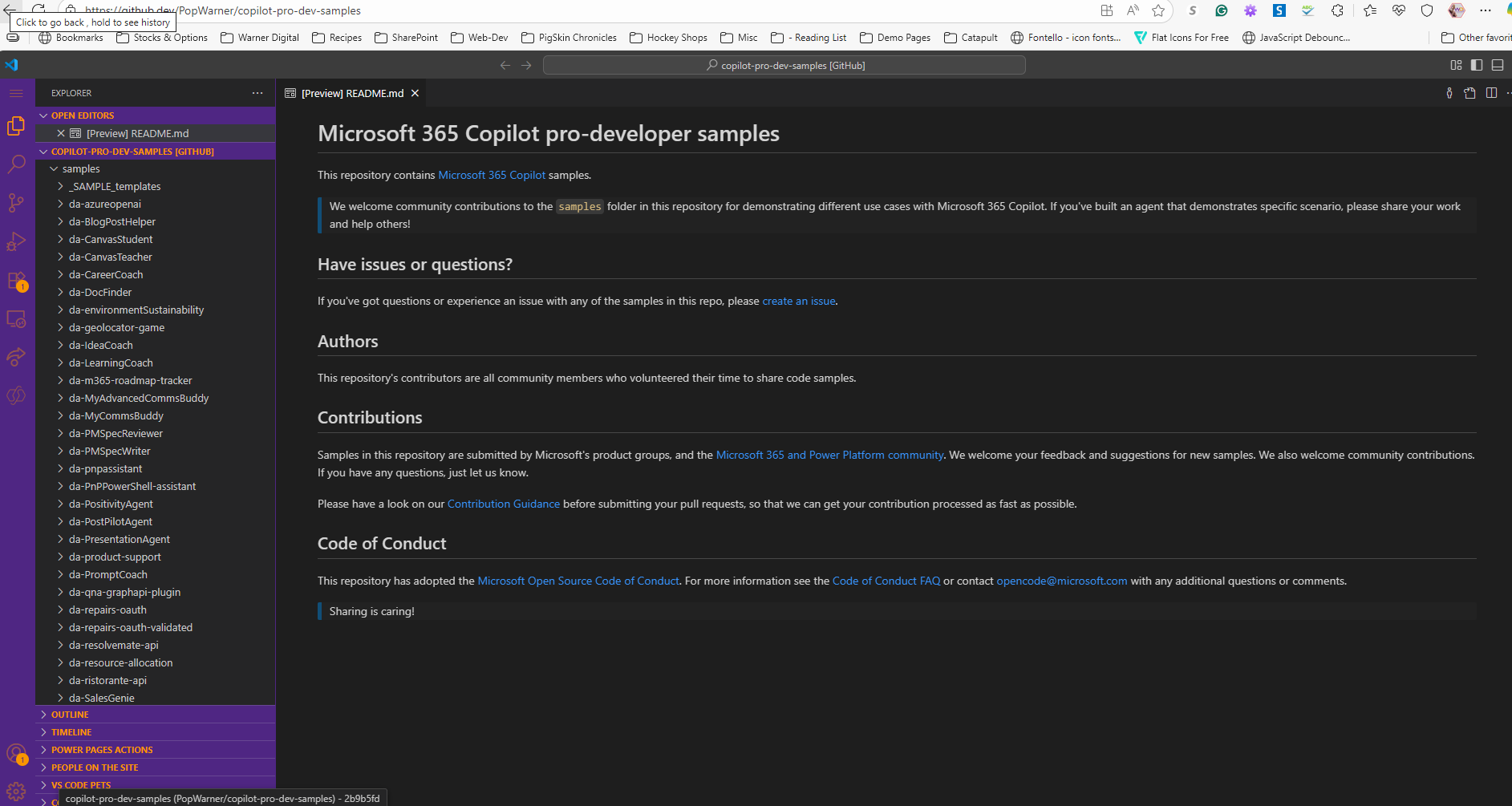Open the SharePoint bookmark folder
Screen dimensions: 1512x806
point(407,38)
